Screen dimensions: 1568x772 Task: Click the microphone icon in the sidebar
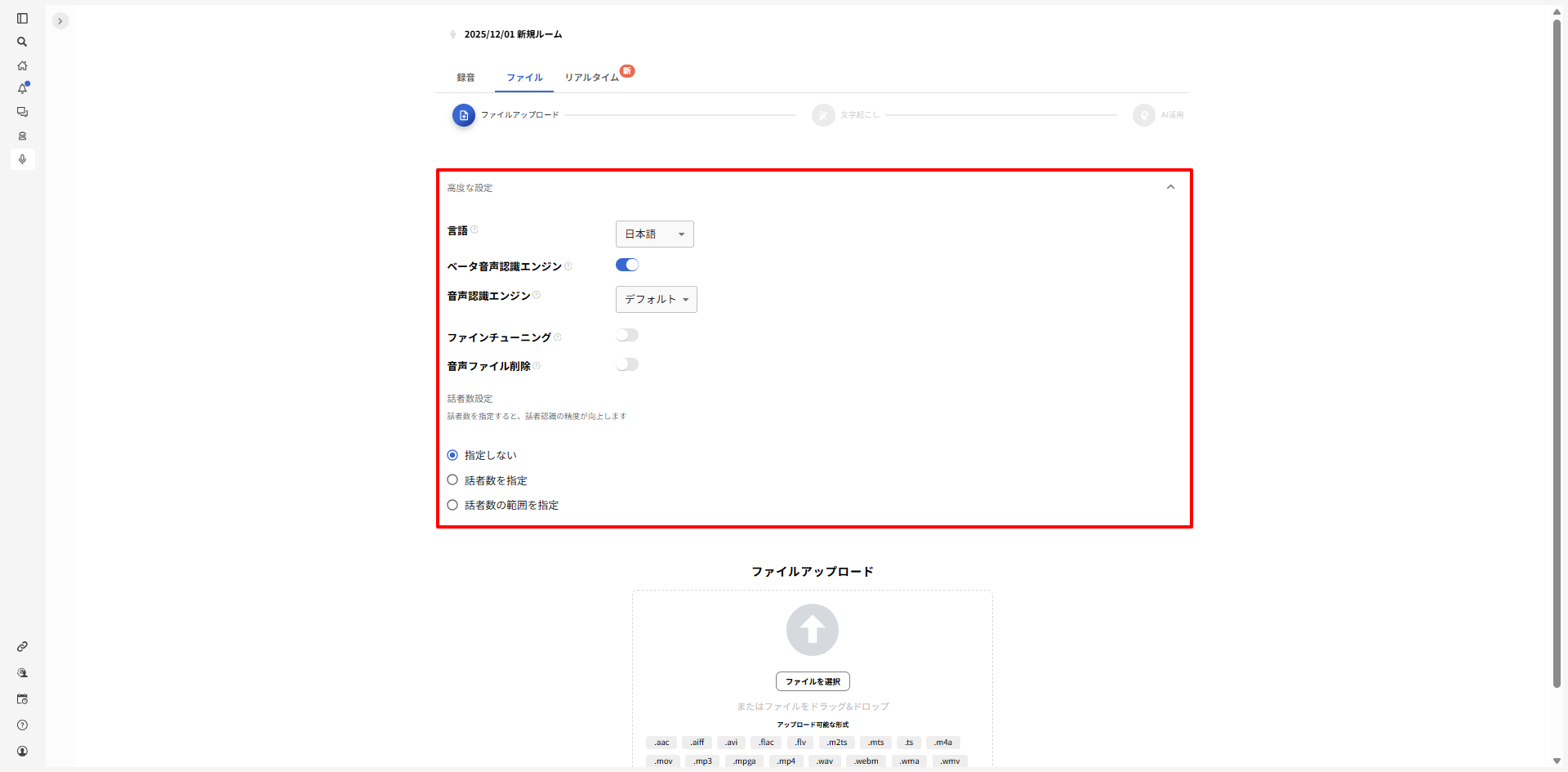22,159
